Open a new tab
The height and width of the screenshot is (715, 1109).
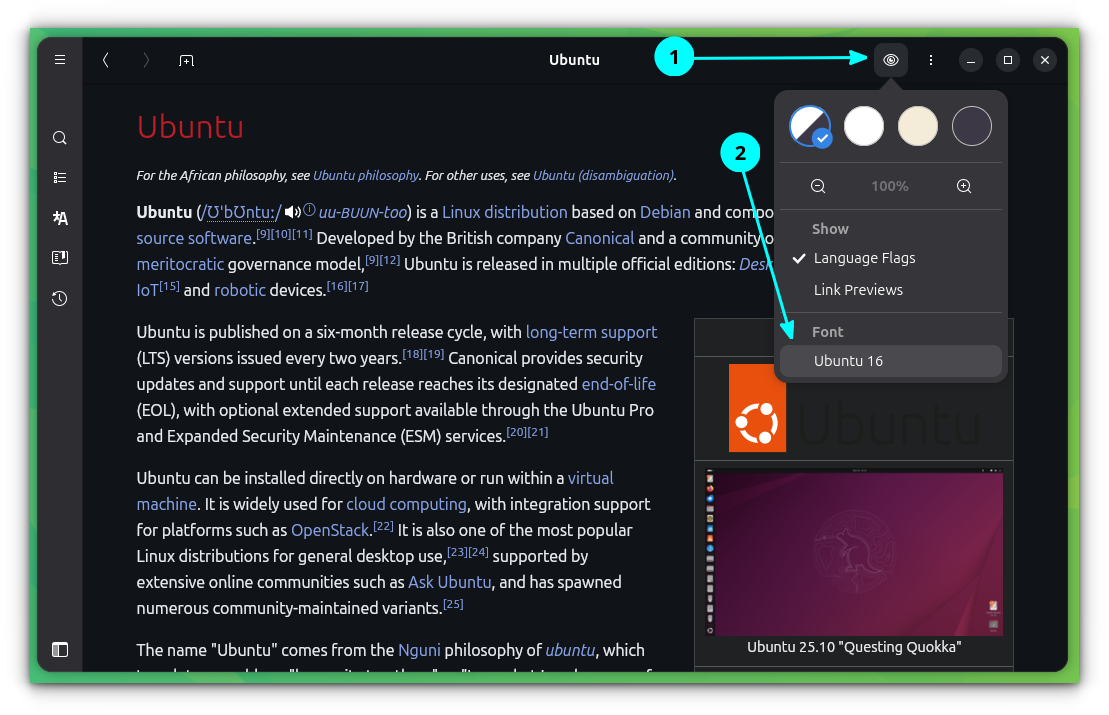tap(187, 60)
